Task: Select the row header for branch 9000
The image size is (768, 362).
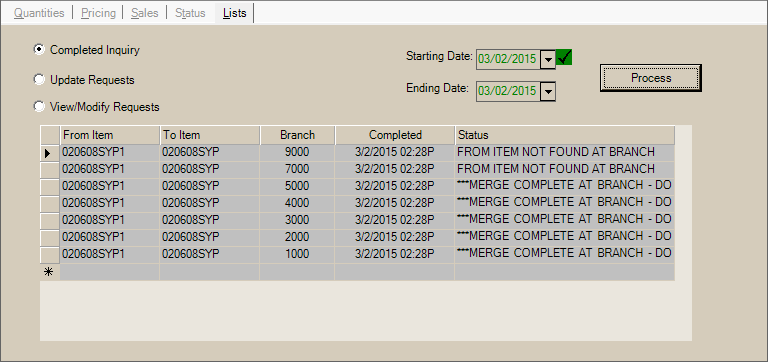Action: (x=50, y=153)
